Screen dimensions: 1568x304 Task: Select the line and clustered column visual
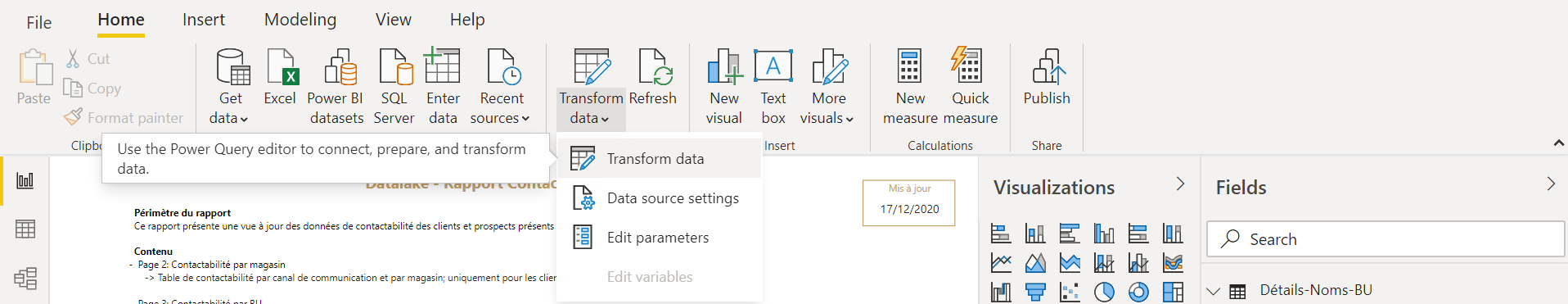tap(1138, 263)
